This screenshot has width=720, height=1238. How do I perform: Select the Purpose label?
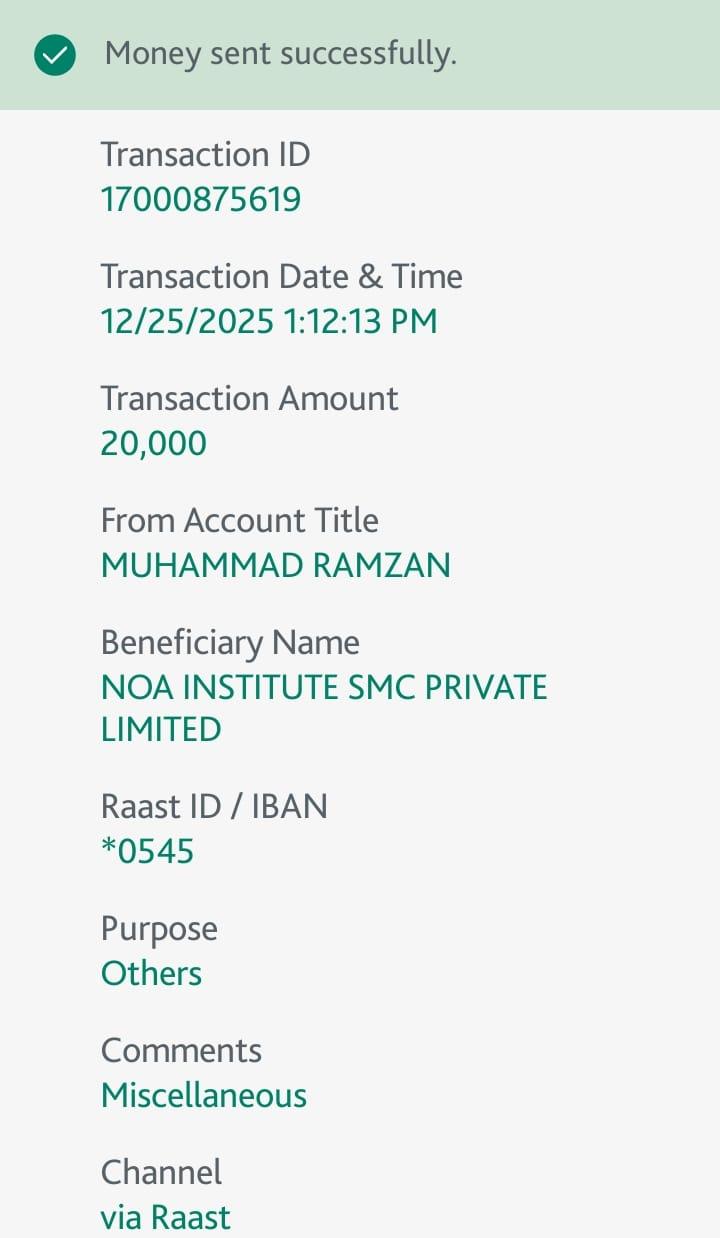point(159,929)
